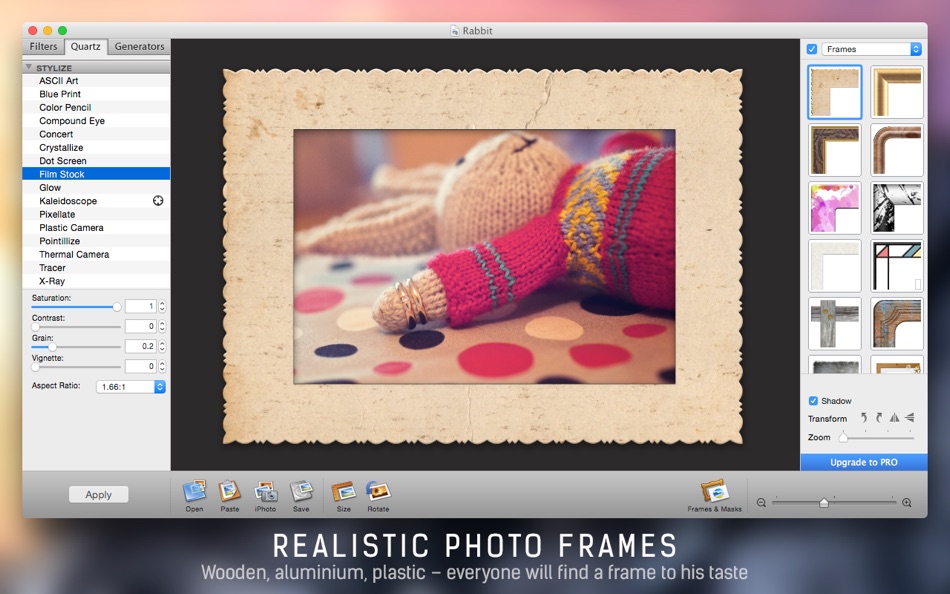Screen dimensions: 950x594
Task: Click the crosshair icon beside Kaleidoscope
Action: (158, 201)
